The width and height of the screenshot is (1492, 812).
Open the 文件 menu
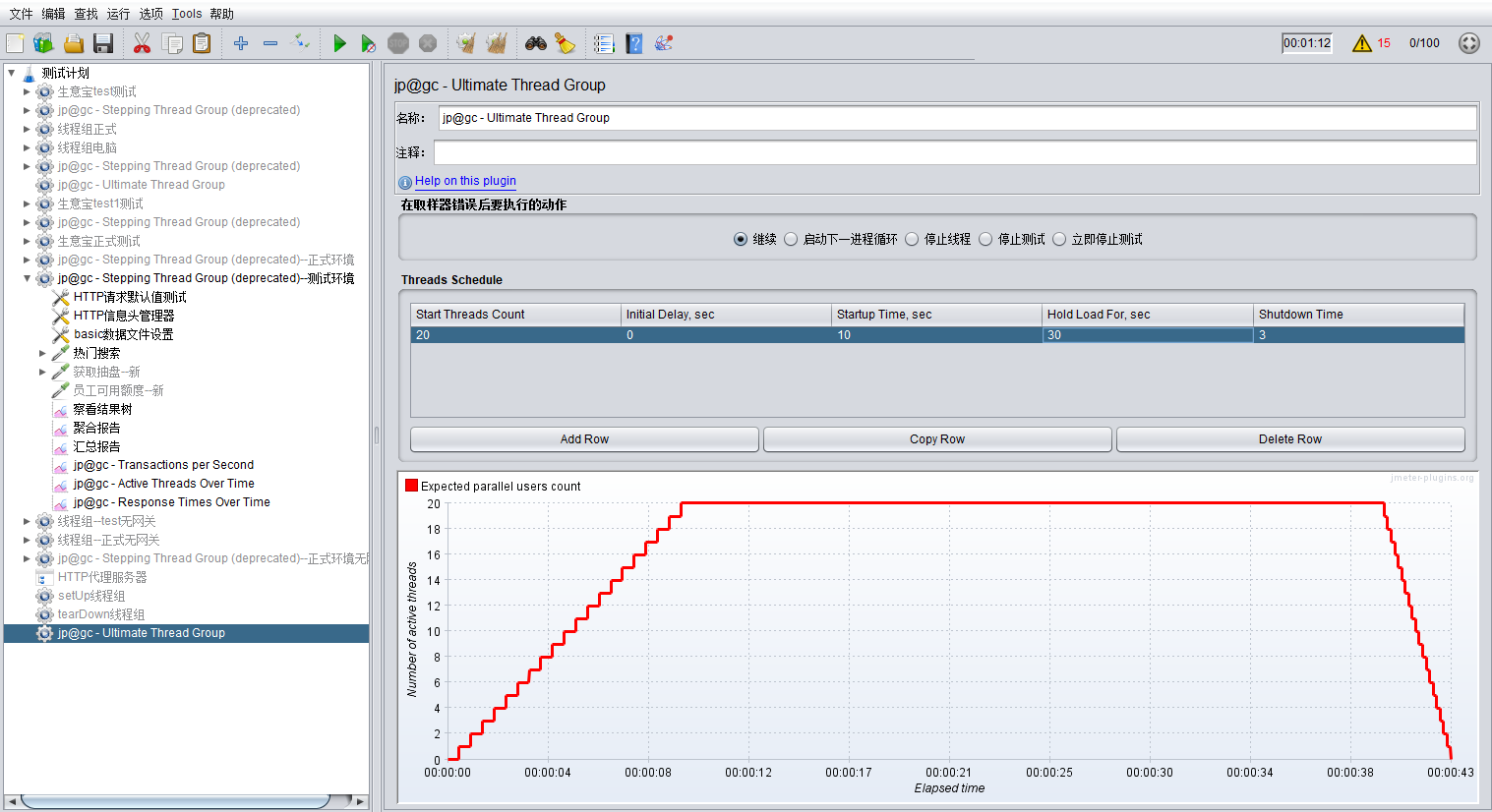click(x=21, y=14)
